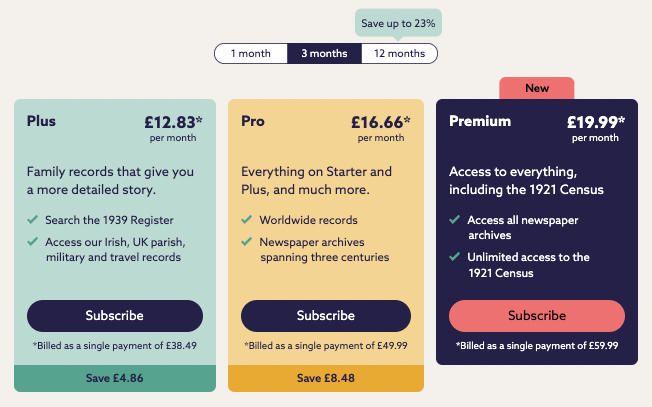Click checkmark beside Irish, UK parish records

coord(33,241)
